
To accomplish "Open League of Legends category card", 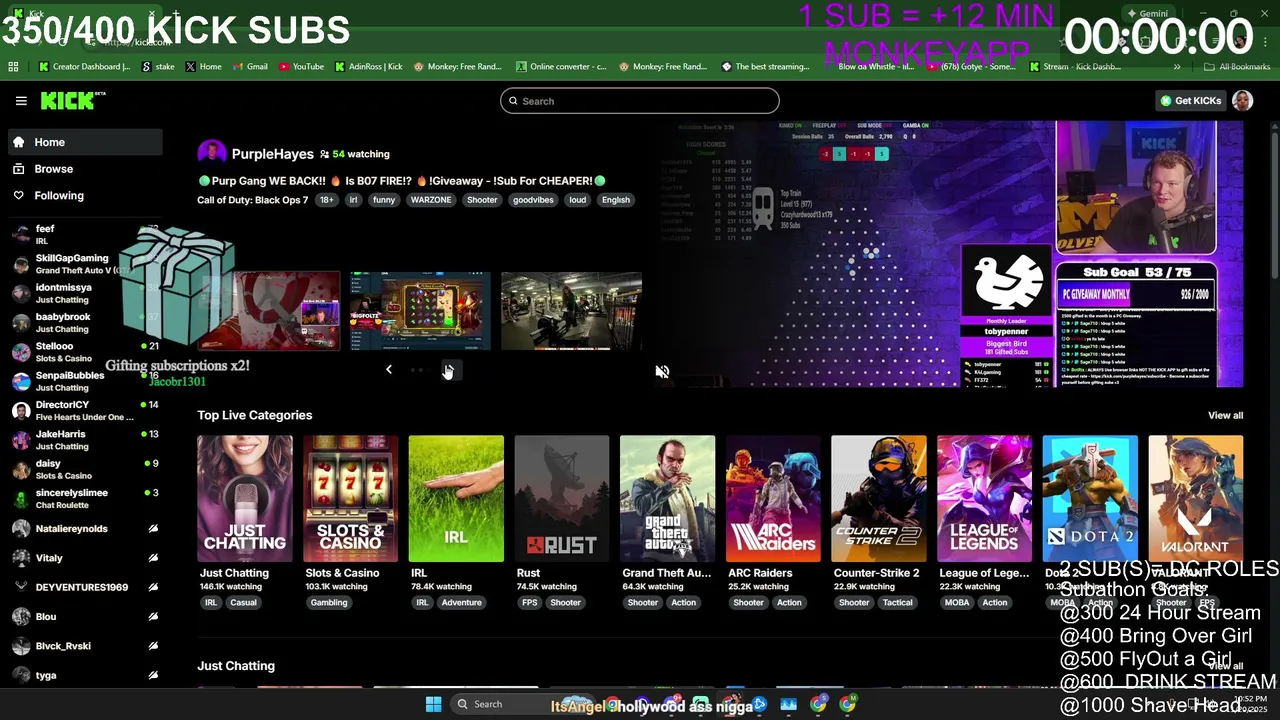I will [984, 498].
